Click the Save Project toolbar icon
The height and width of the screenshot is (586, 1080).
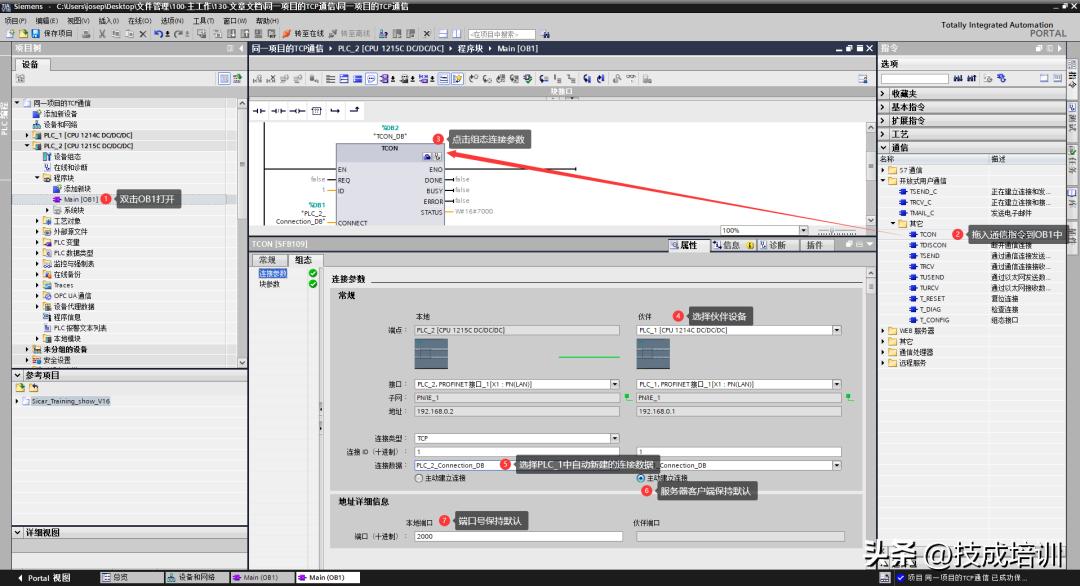point(36,33)
